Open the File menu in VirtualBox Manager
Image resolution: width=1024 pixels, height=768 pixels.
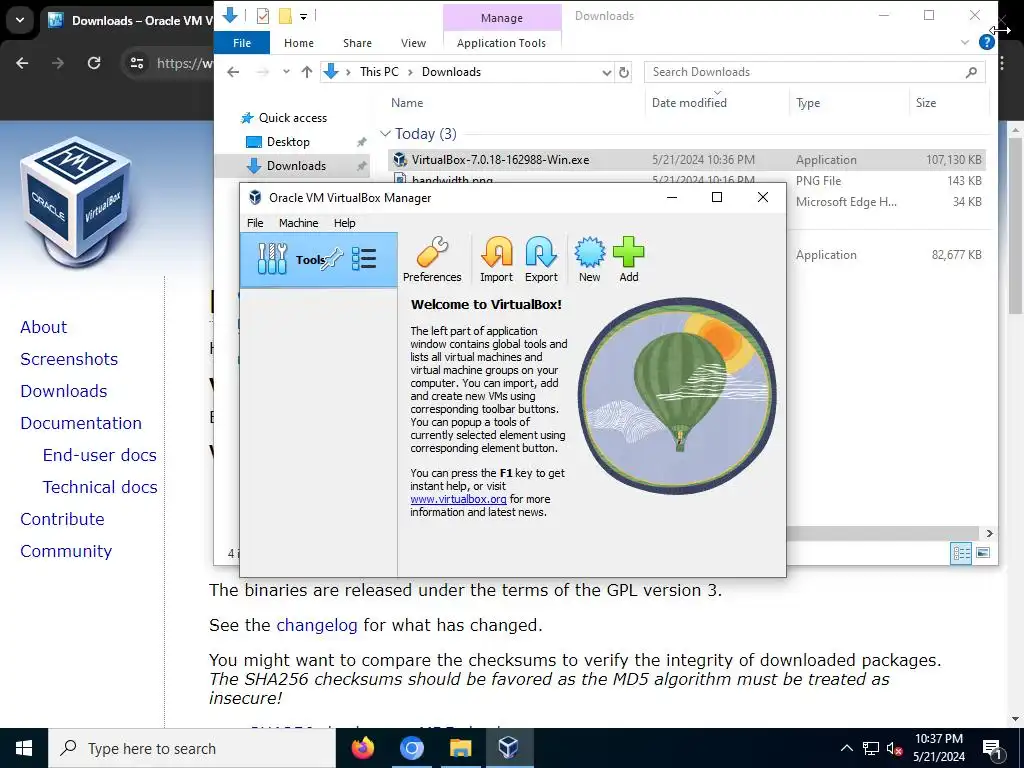click(x=255, y=223)
